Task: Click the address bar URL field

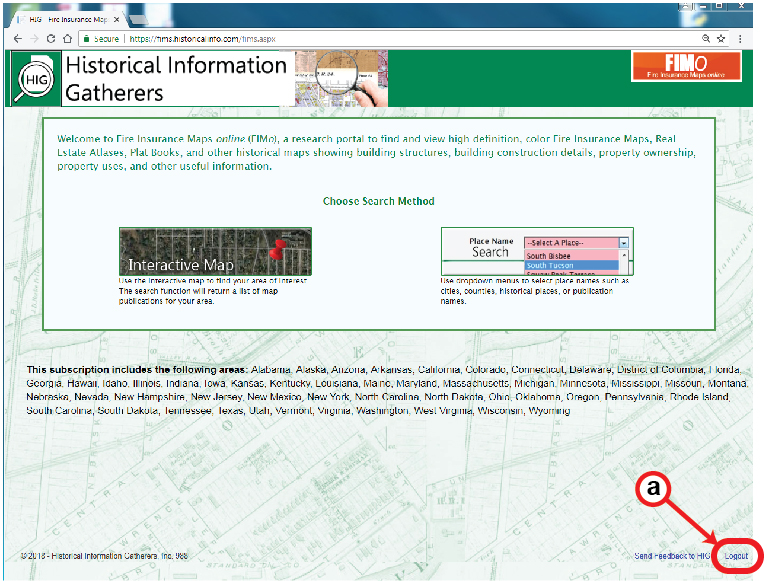Action: pyautogui.click(x=400, y=38)
